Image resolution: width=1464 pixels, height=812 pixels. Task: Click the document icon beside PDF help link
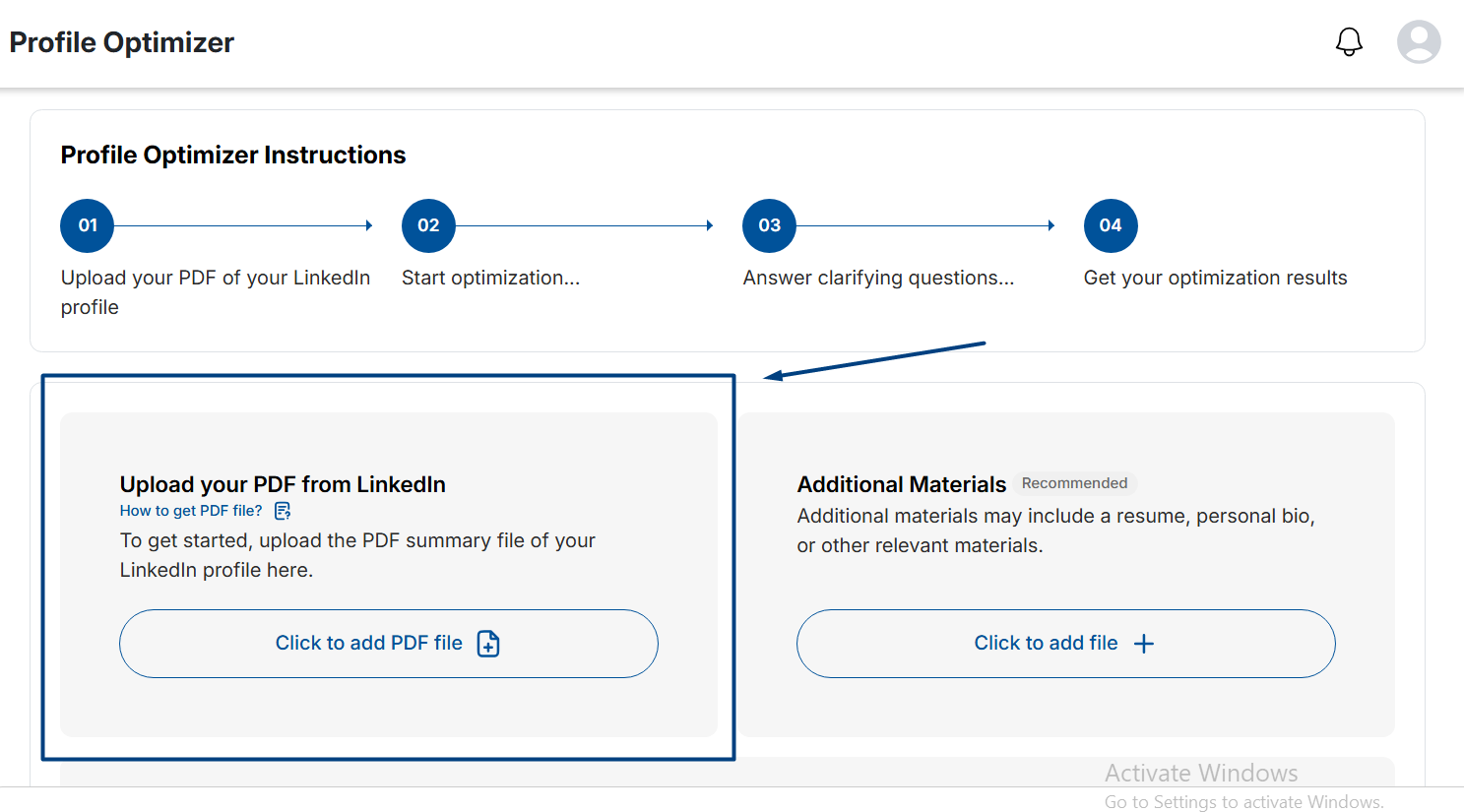coord(283,511)
